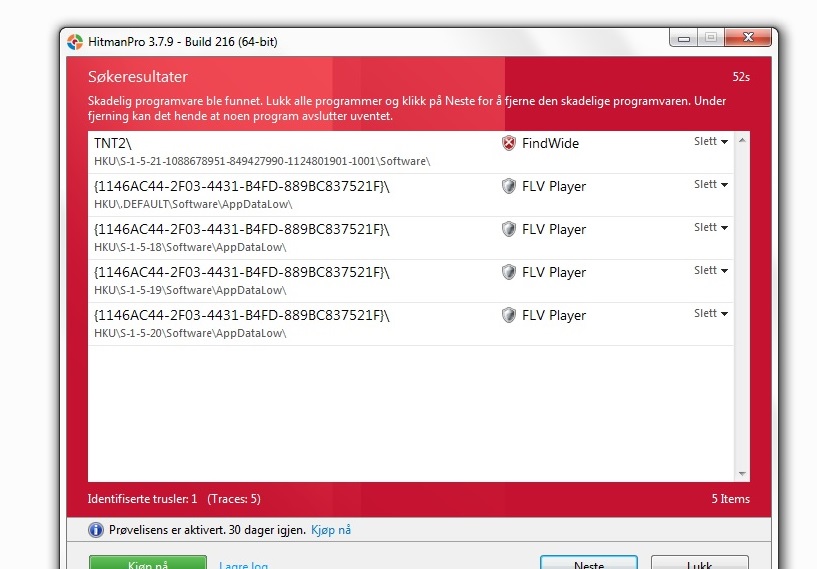The image size is (817, 569).
Task: Open the Slett dropdown for the HKU\.DEFAULT entry
Action: (711, 184)
